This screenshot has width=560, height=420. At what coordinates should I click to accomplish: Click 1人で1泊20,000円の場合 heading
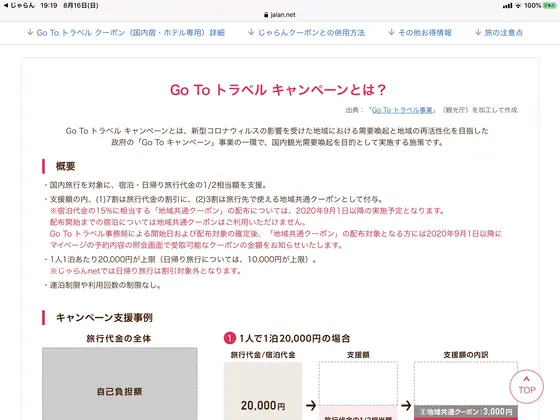[x=295, y=338]
